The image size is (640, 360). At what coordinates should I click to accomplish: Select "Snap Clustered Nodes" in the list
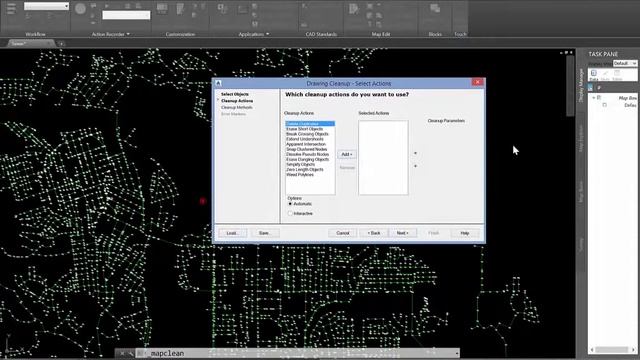(307, 149)
